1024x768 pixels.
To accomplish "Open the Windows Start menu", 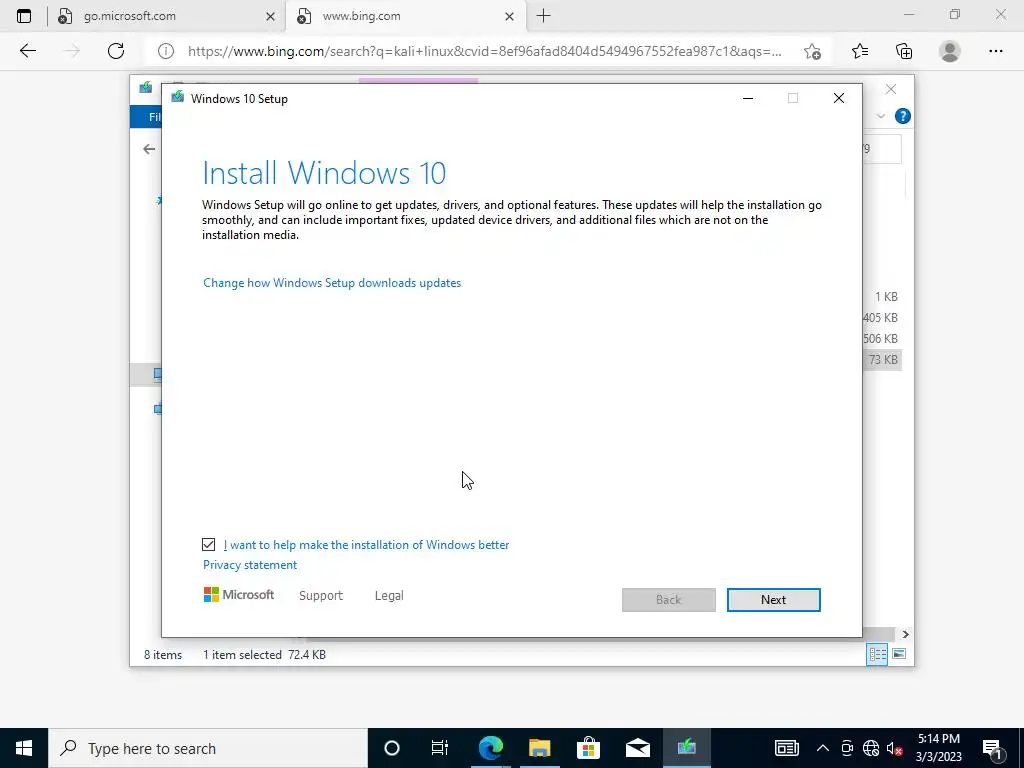I will click(24, 748).
